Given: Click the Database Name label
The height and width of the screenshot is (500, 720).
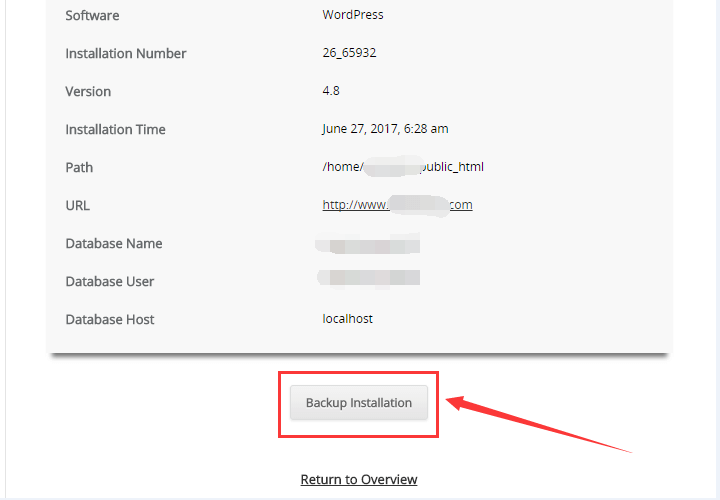Looking at the screenshot, I should (x=113, y=243).
